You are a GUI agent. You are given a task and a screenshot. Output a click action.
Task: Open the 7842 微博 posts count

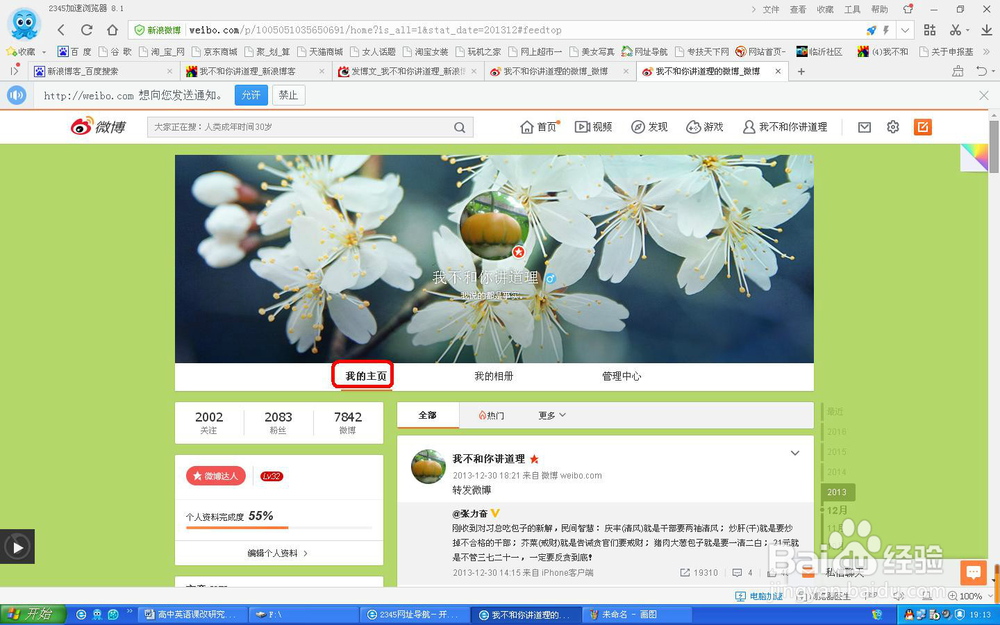pyautogui.click(x=348, y=422)
